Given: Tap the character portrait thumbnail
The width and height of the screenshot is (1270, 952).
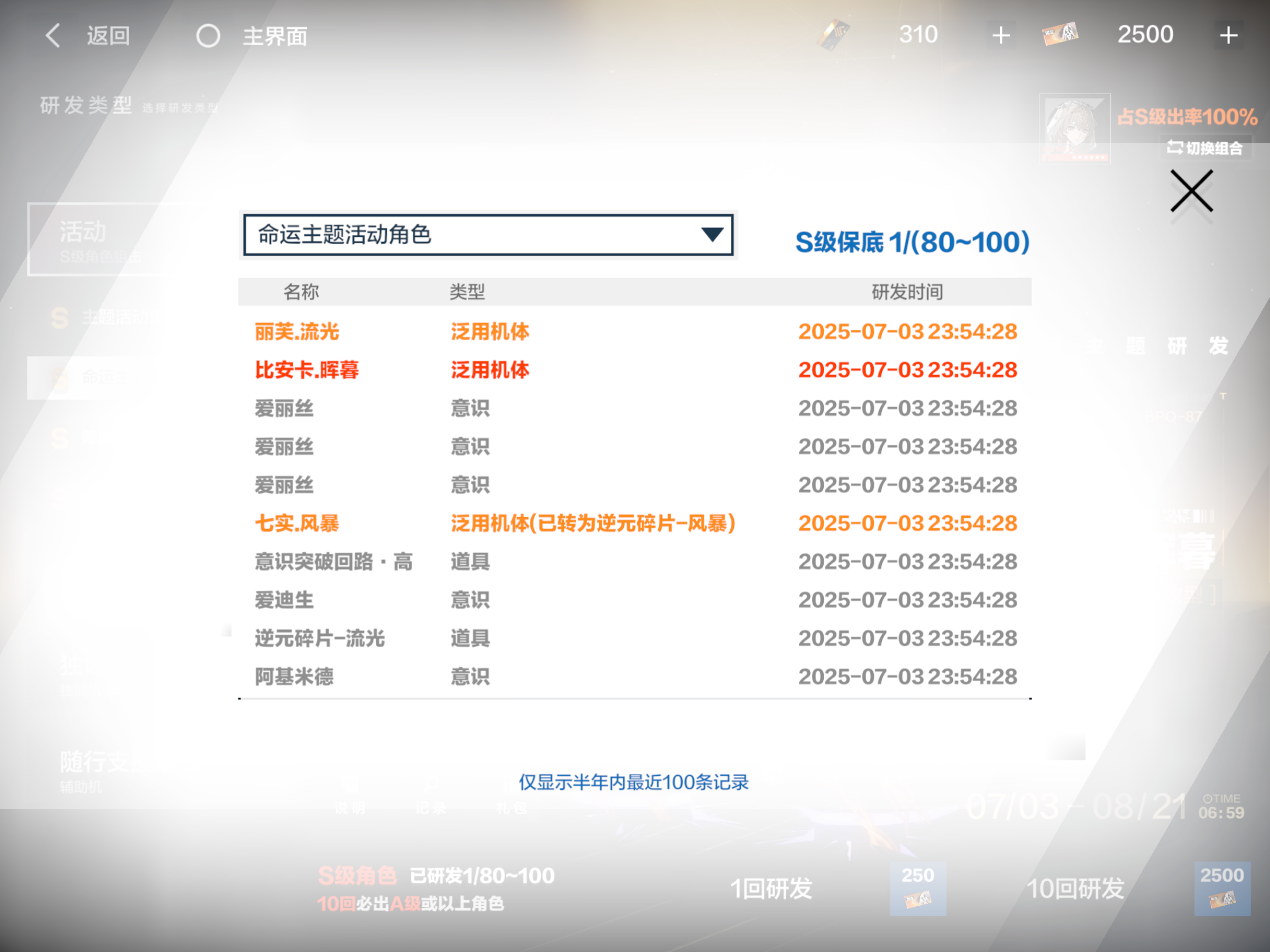Looking at the screenshot, I should point(1075,128).
